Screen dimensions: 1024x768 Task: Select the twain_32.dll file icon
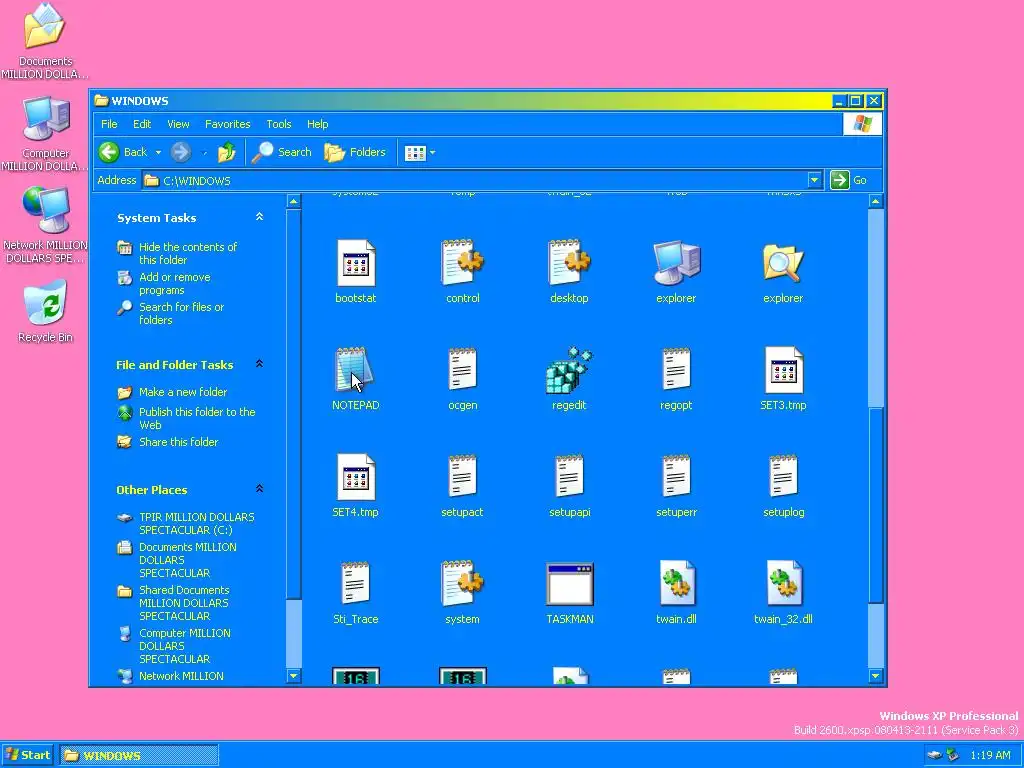coord(784,584)
